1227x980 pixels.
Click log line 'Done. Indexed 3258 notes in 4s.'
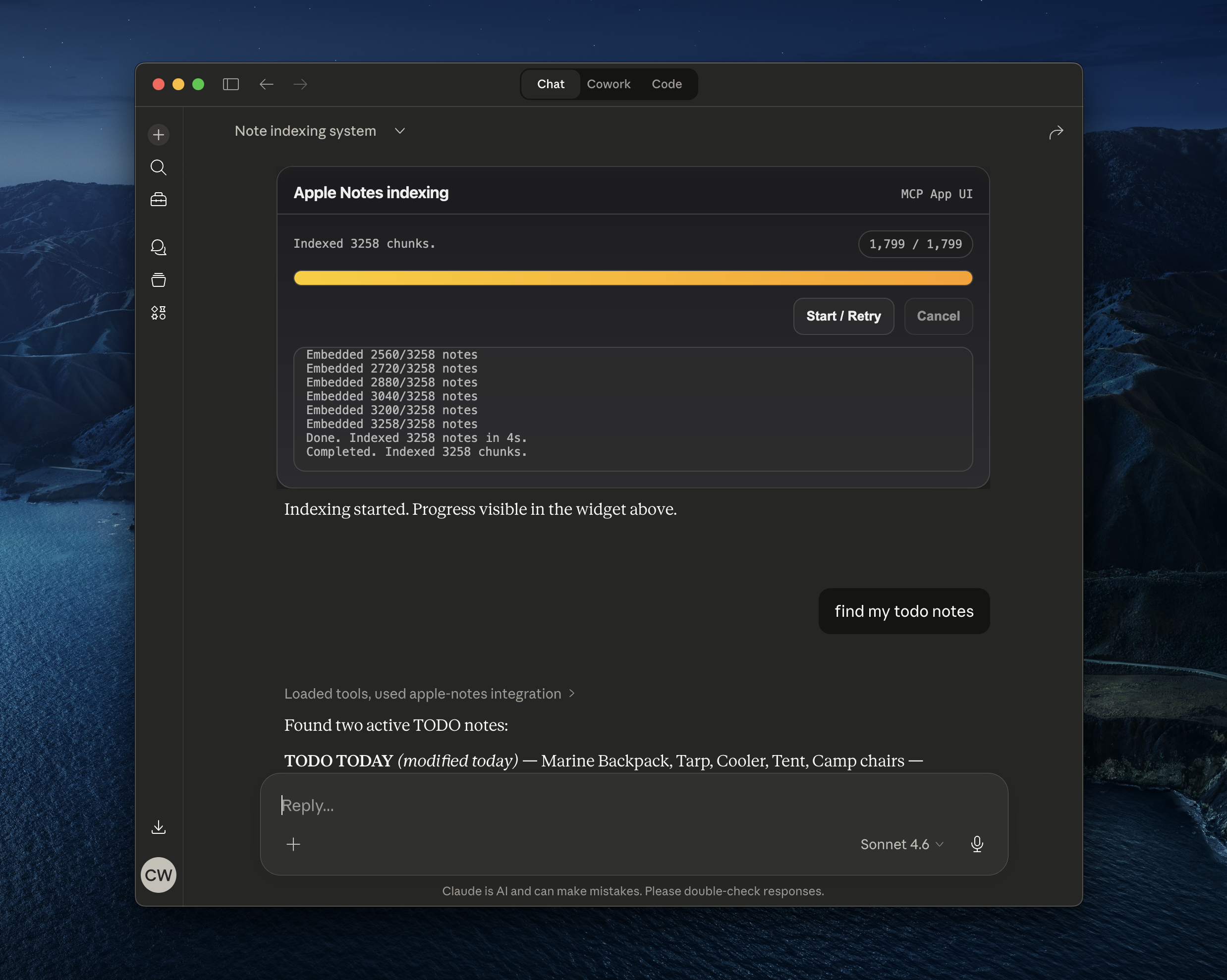click(x=417, y=437)
